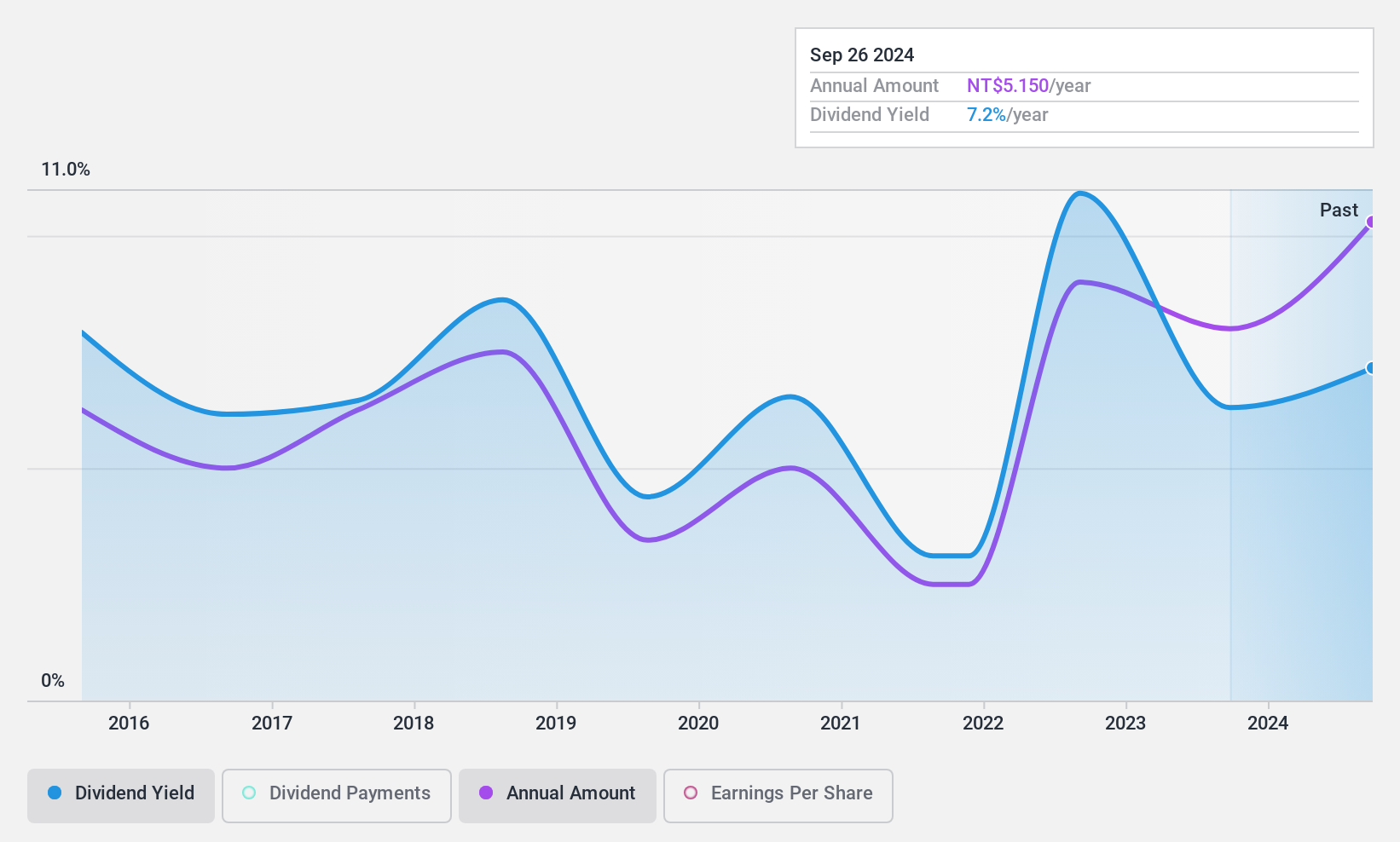Toggle the Dividend Payments series button
The width and height of the screenshot is (1400, 842).
pos(337,796)
